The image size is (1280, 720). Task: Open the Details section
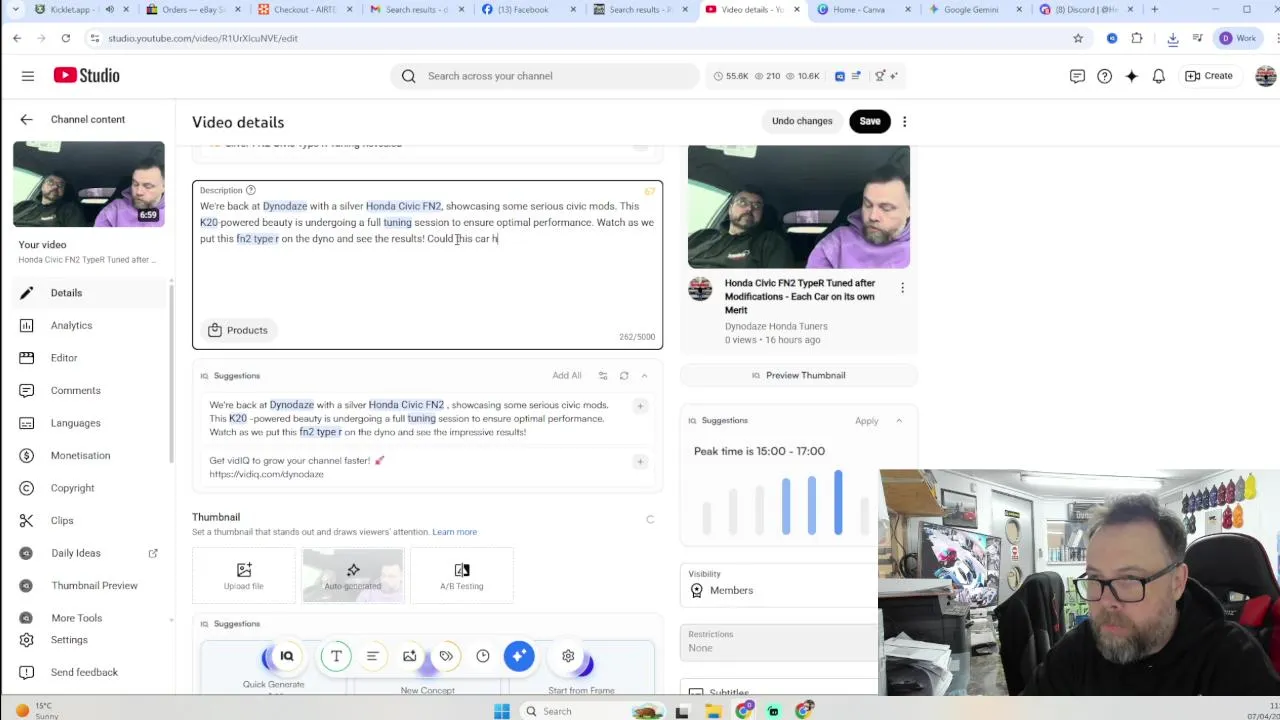click(x=66, y=293)
